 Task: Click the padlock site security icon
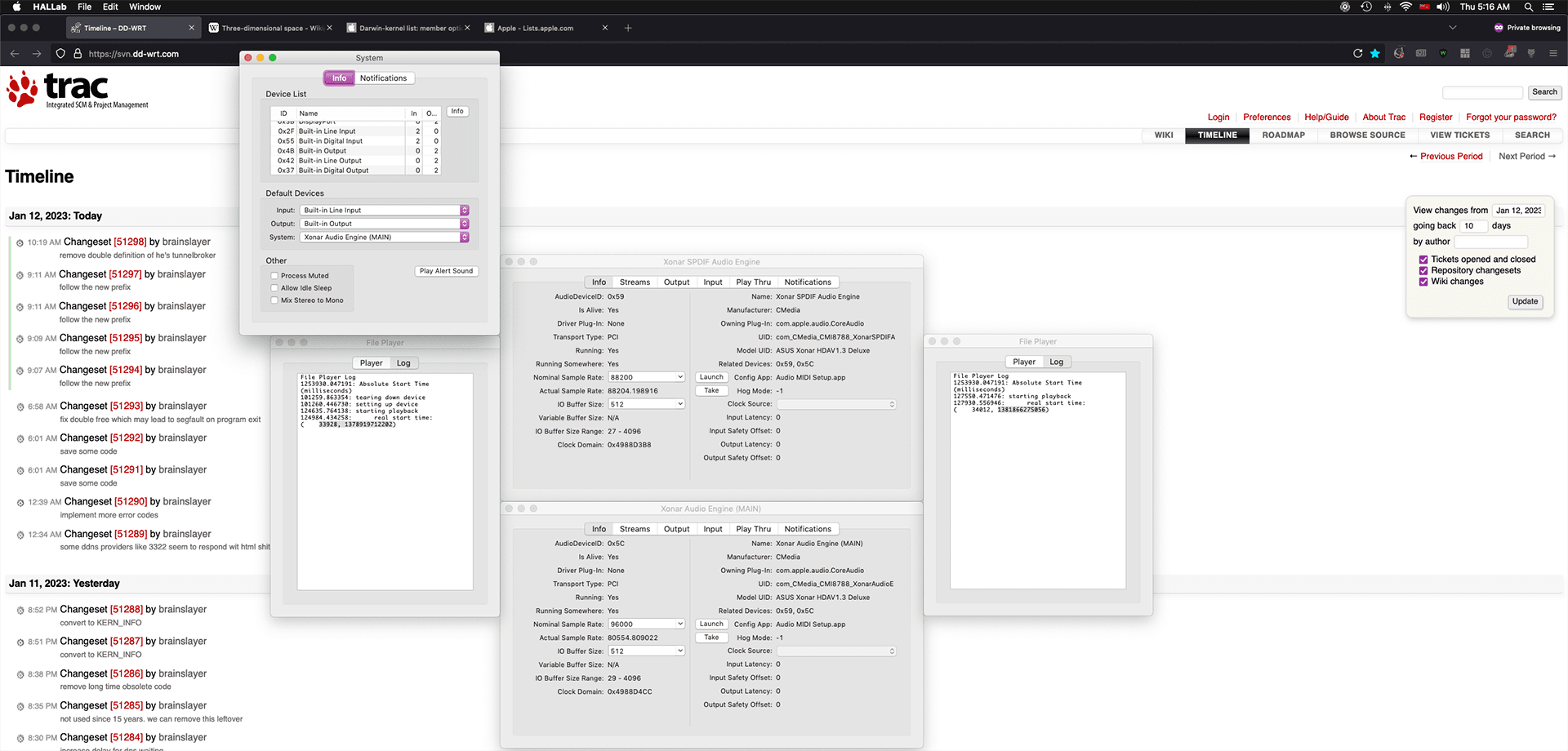pos(78,54)
